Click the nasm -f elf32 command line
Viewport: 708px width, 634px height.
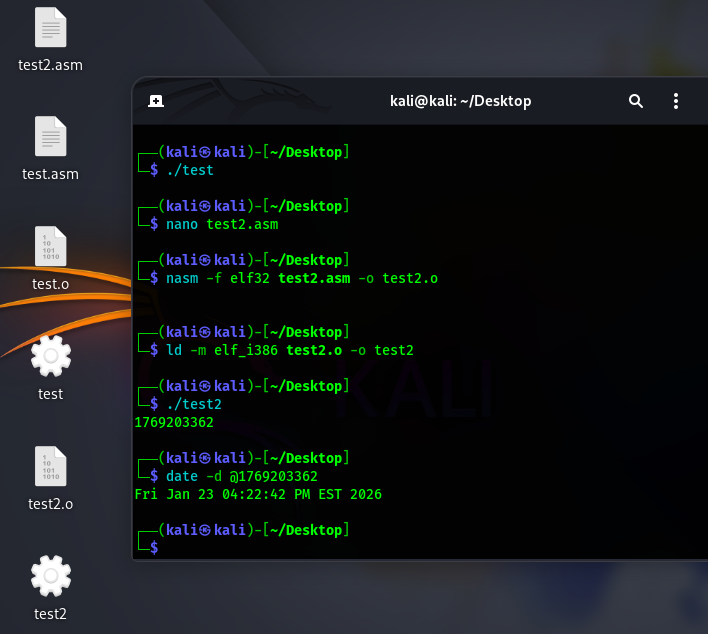point(302,278)
